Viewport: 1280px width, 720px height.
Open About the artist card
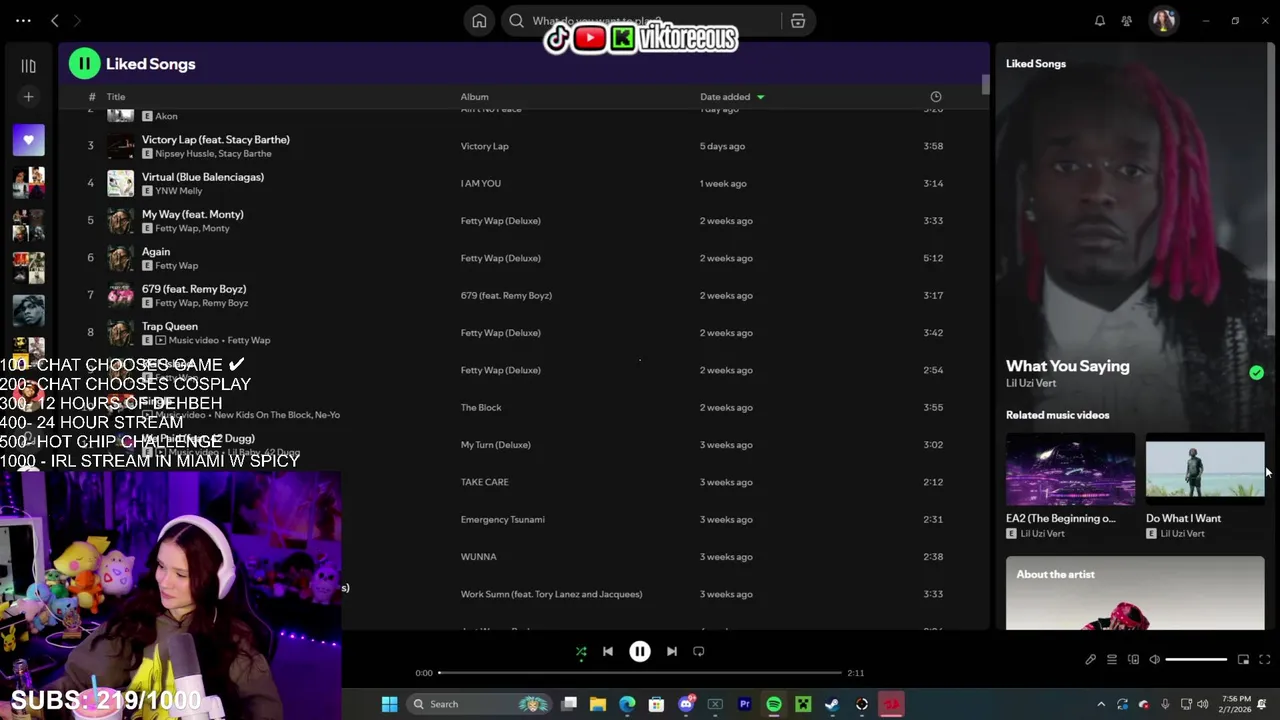point(1135,593)
